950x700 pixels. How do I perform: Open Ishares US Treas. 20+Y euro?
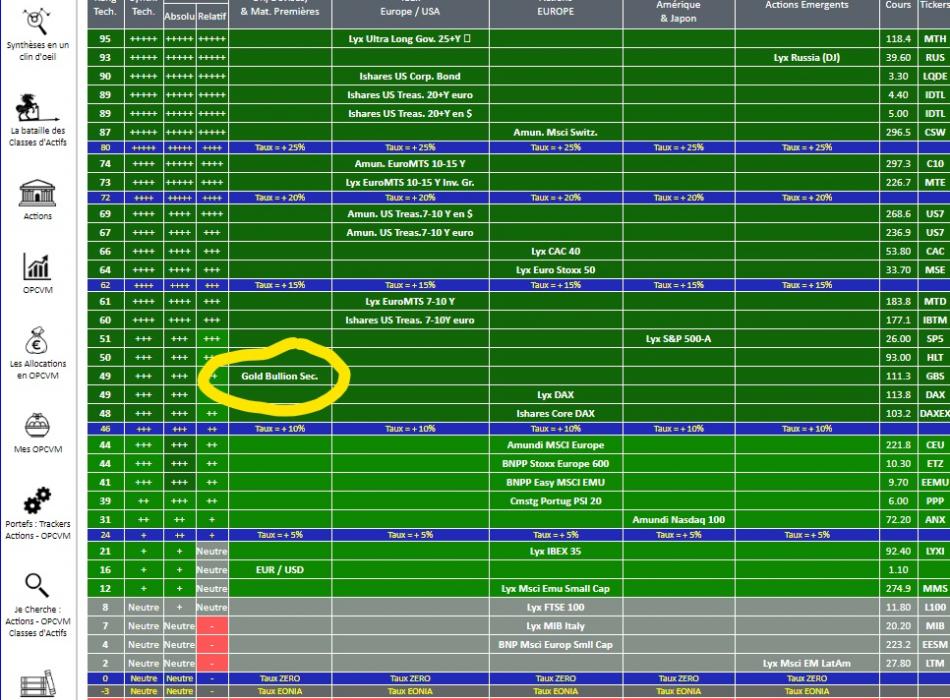point(410,95)
